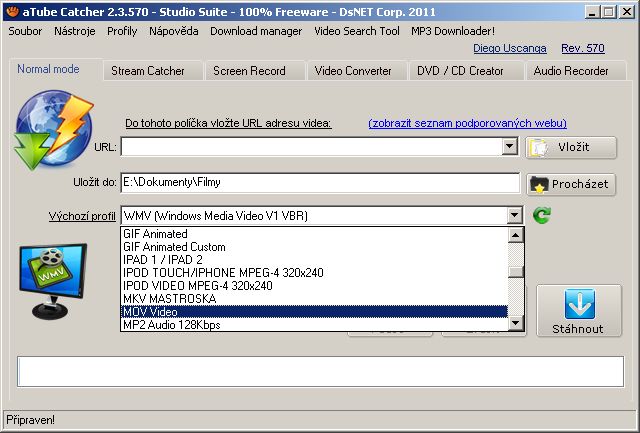The image size is (640, 433).
Task: Open the zobrazit seznam podporovaných webu link
Action: pyautogui.click(x=467, y=123)
